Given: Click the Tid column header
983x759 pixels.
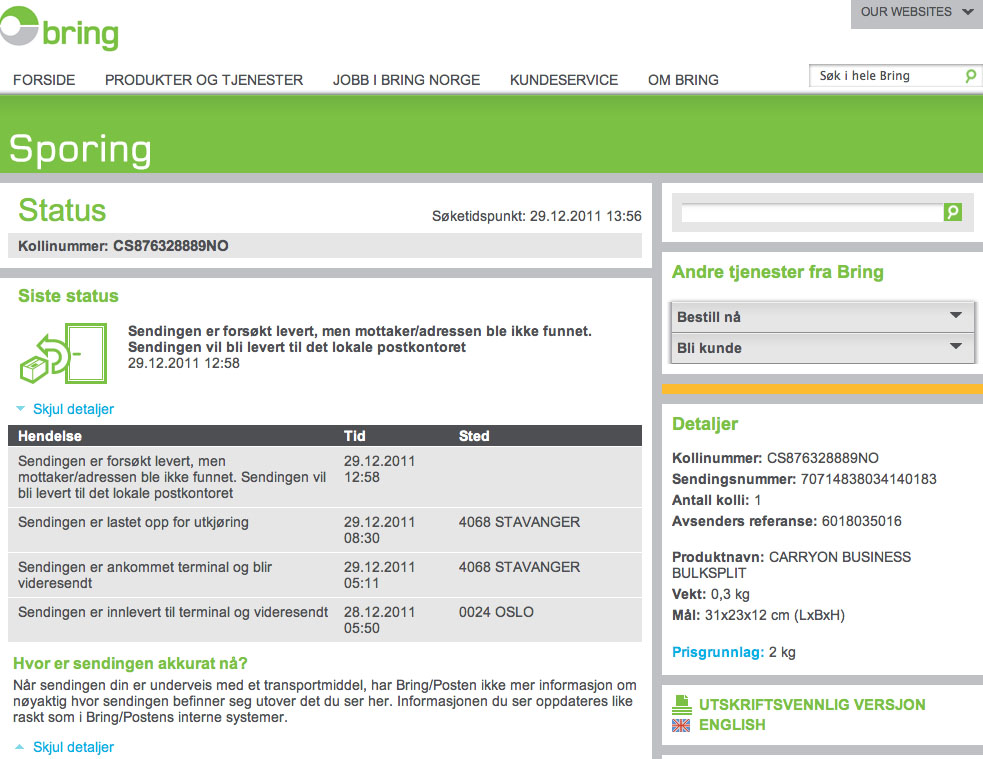Looking at the screenshot, I should (x=354, y=436).
